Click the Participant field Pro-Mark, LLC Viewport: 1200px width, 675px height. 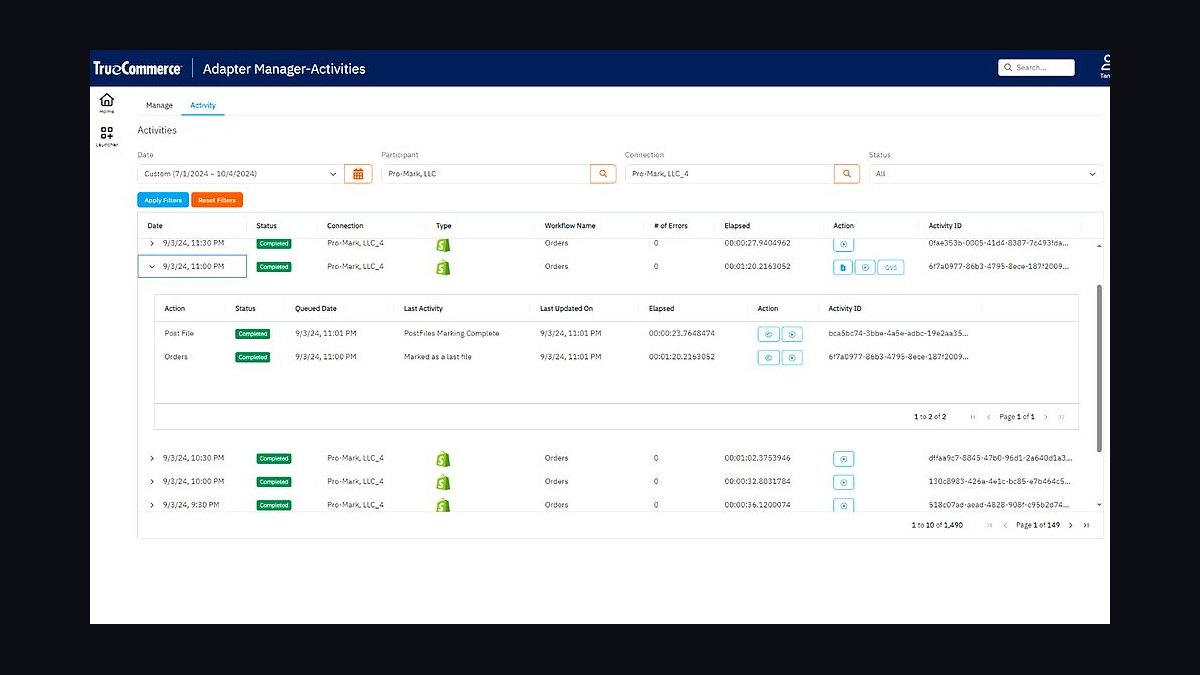[486, 174]
